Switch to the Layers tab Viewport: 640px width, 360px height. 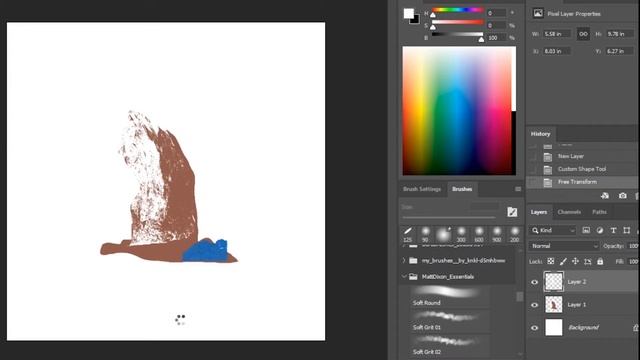(539, 212)
